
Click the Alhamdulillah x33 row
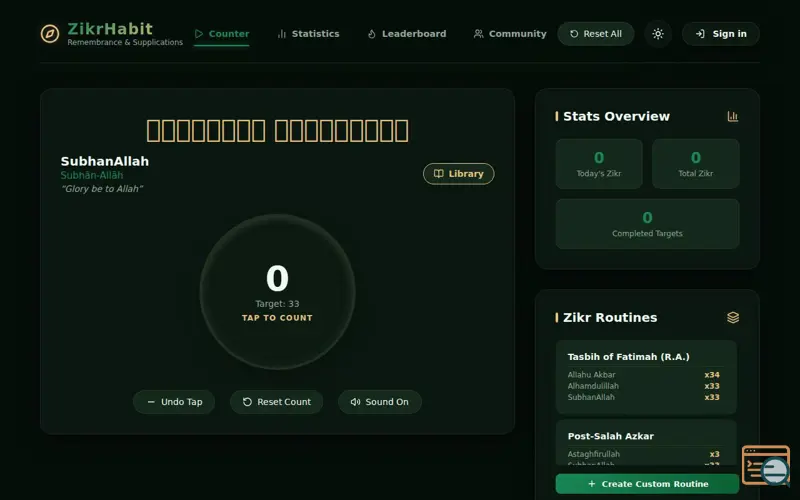pos(643,386)
